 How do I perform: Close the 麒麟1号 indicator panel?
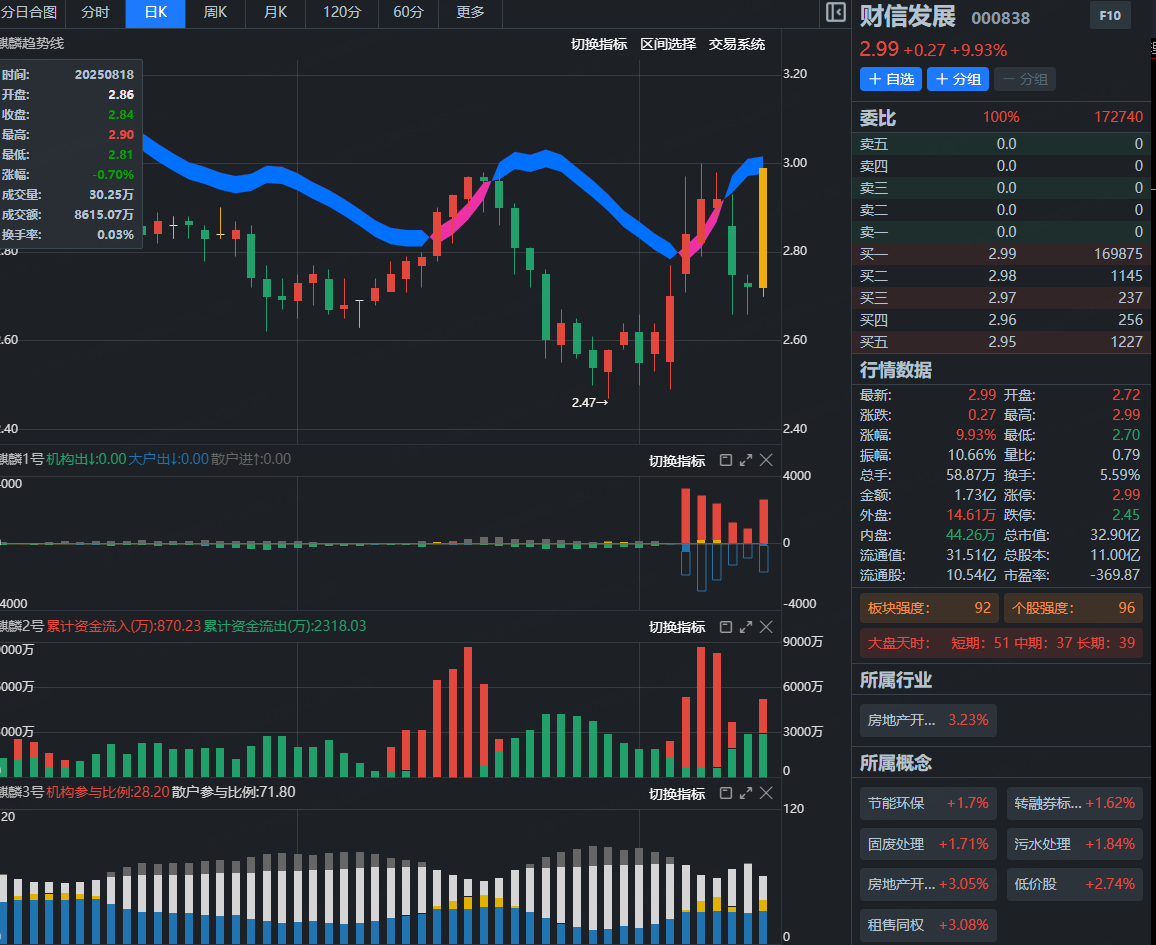766,460
